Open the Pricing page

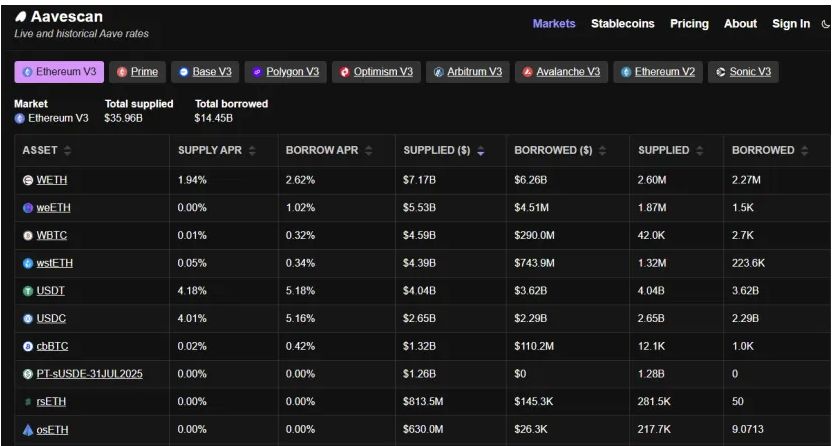[689, 24]
